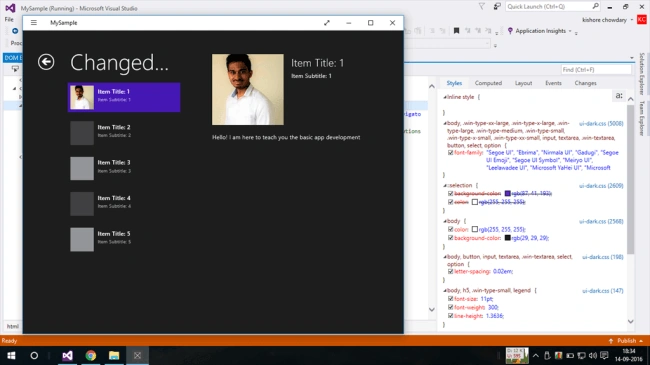The image size is (650, 365).
Task: Click the Application Insights icon
Action: coord(510,31)
